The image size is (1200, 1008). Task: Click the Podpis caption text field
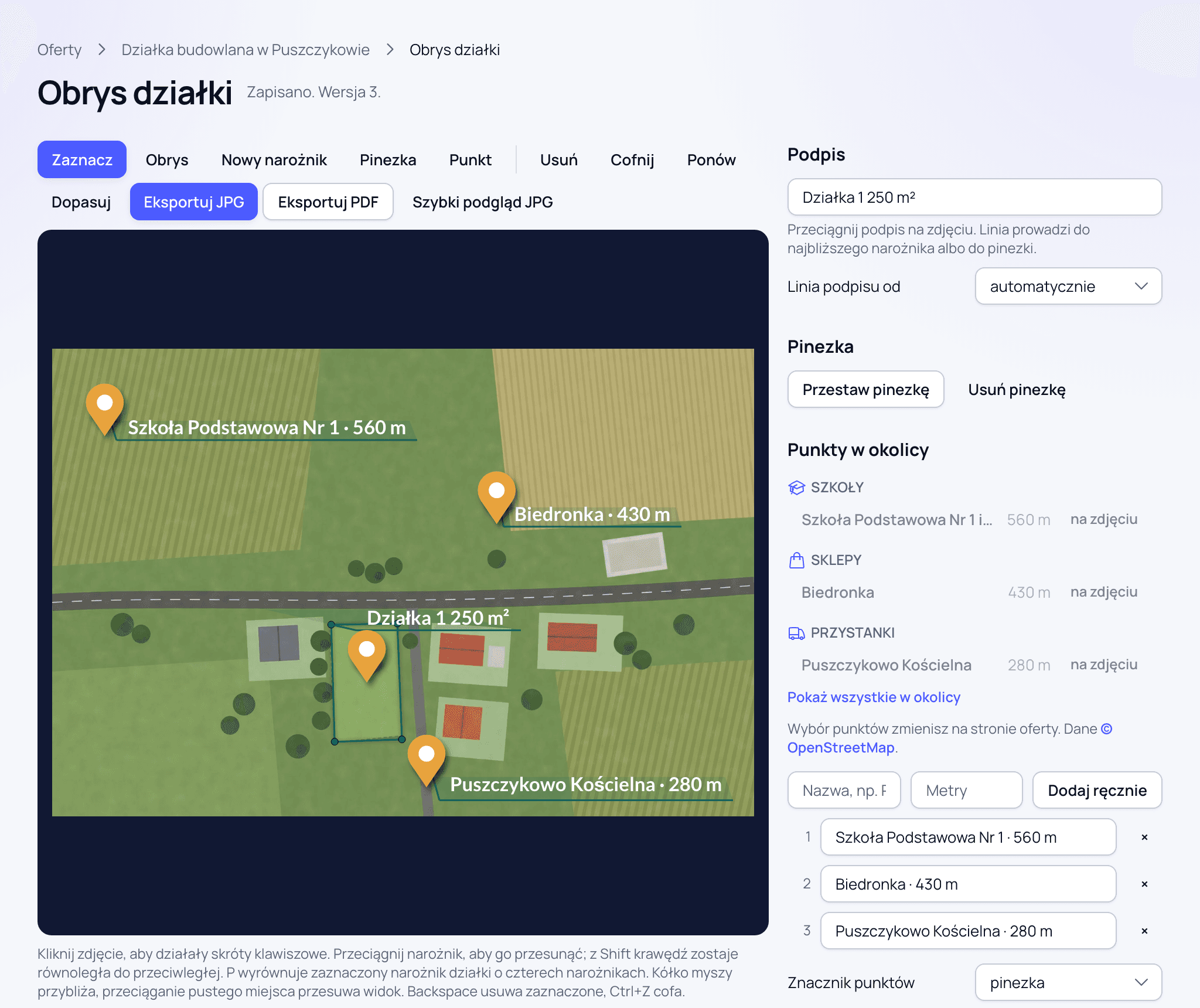tap(974, 197)
